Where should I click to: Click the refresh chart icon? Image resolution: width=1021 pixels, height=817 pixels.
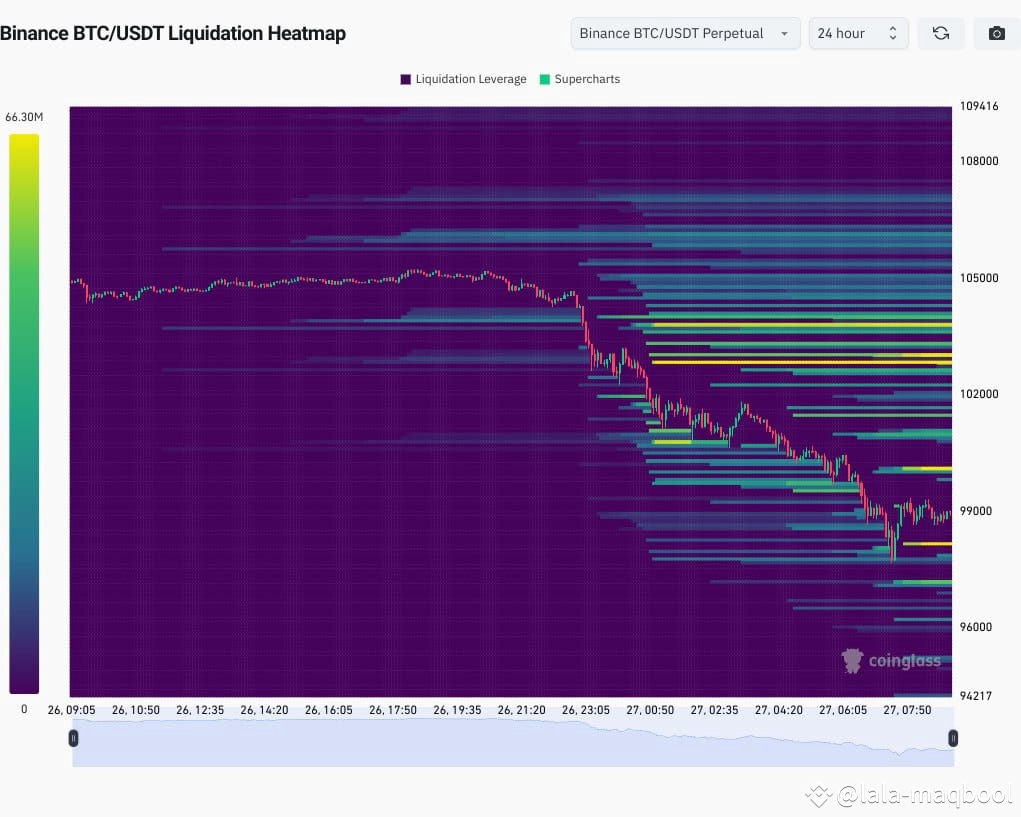(x=940, y=33)
